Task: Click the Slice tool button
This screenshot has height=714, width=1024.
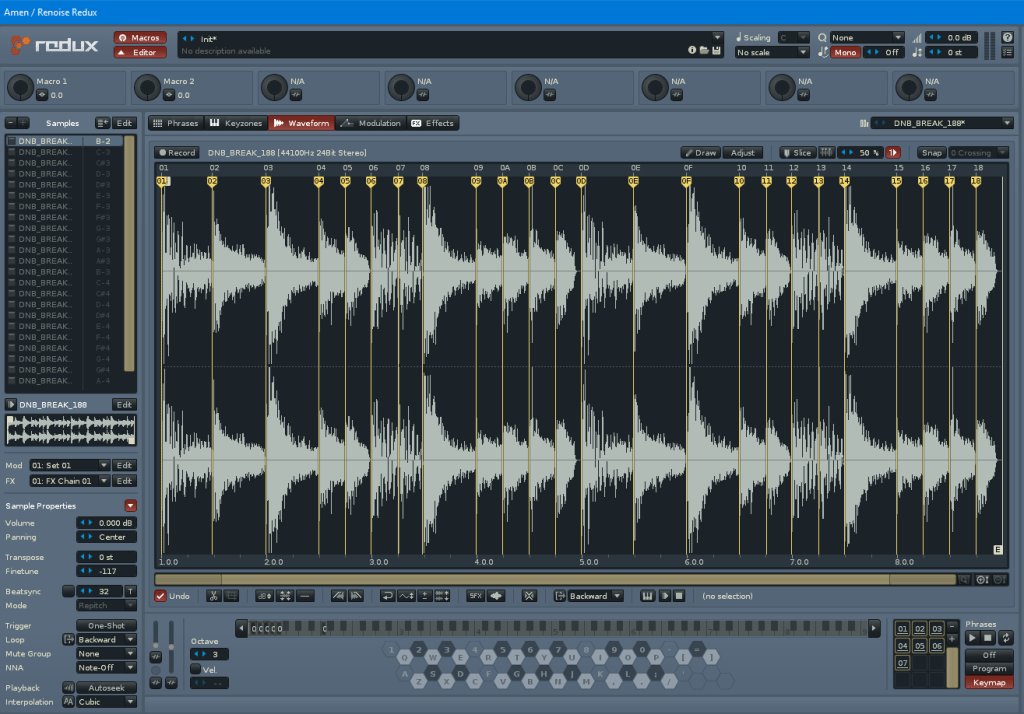Action: point(797,153)
